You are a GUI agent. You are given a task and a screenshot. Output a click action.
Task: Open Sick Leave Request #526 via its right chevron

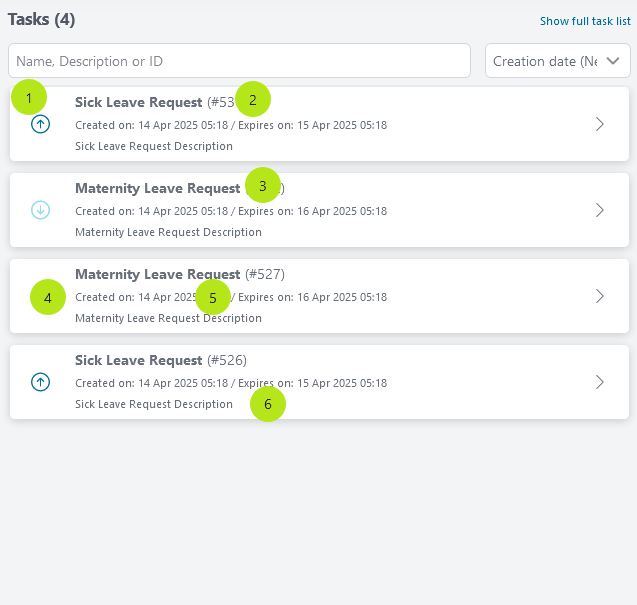pos(600,382)
